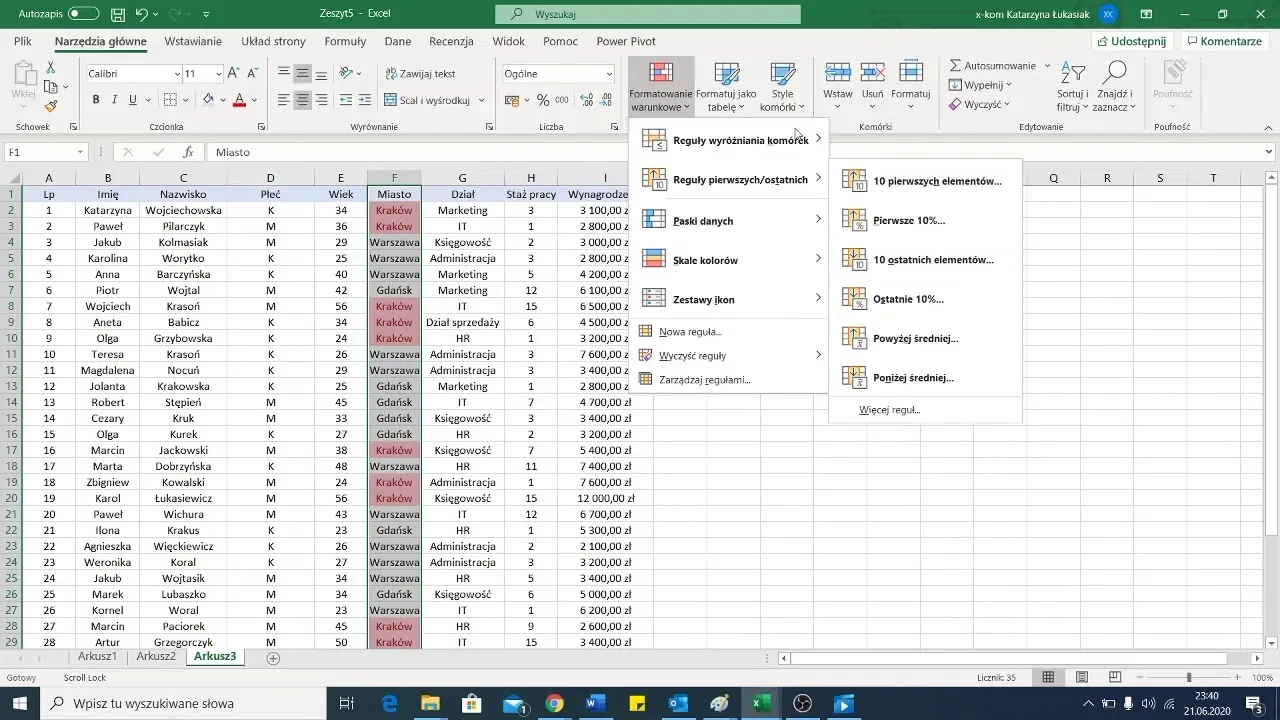Click the Windows taskbar search field
Image resolution: width=1280 pixels, height=720 pixels.
pyautogui.click(x=180, y=704)
